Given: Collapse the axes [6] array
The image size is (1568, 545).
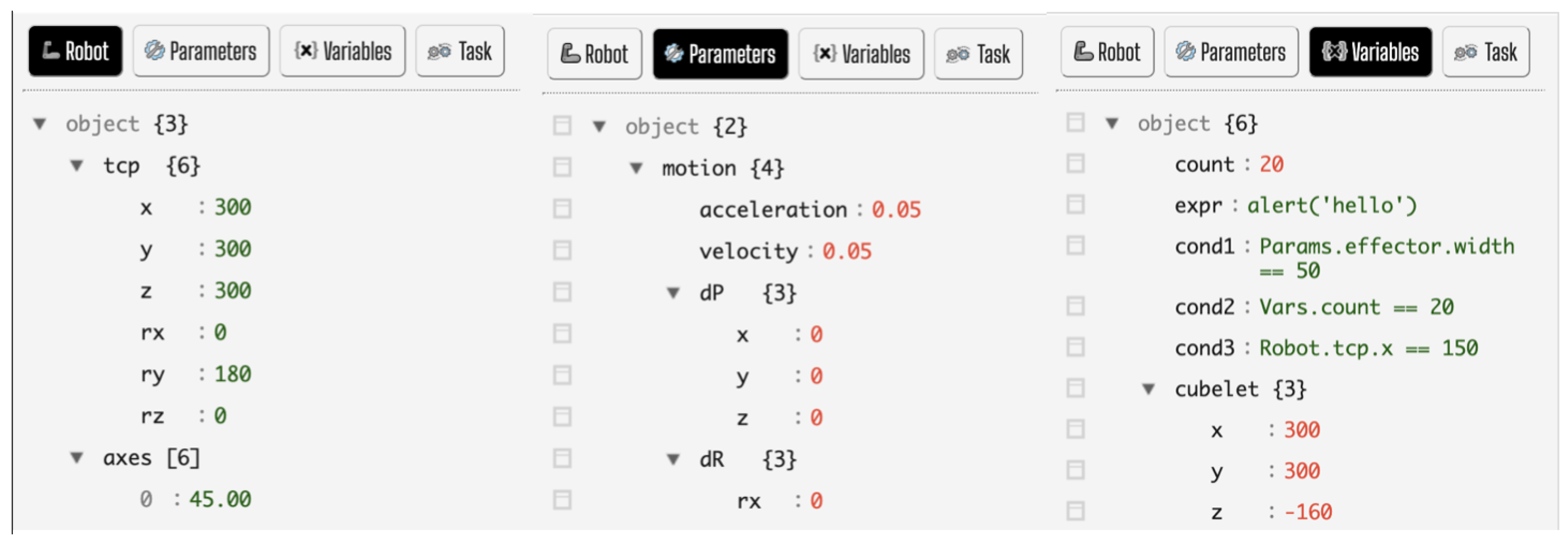Looking at the screenshot, I should click(77, 457).
